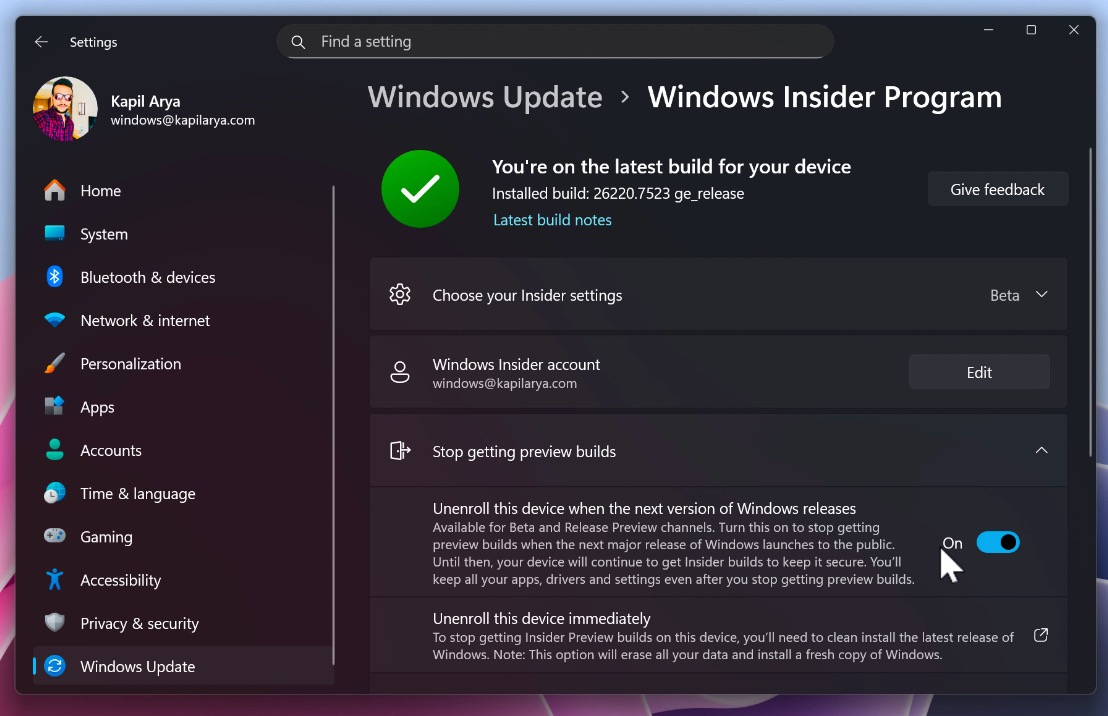Toggle the green success checkmark area
Viewport: 1108px width, 716px height.
[419, 188]
